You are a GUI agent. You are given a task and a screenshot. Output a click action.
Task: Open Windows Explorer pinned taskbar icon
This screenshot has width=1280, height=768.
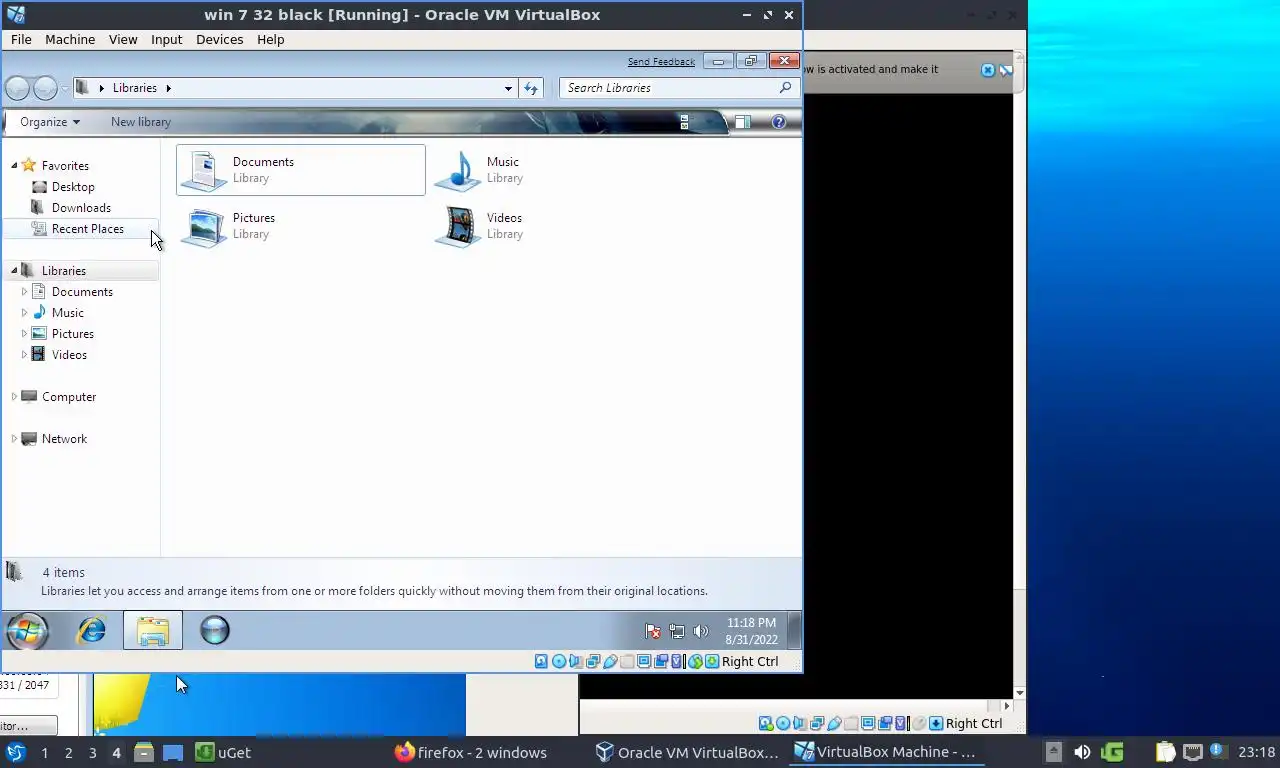153,631
